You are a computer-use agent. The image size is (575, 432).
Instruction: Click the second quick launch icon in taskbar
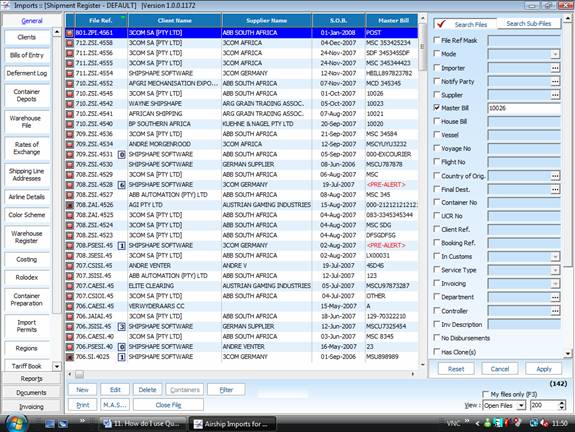[63, 424]
